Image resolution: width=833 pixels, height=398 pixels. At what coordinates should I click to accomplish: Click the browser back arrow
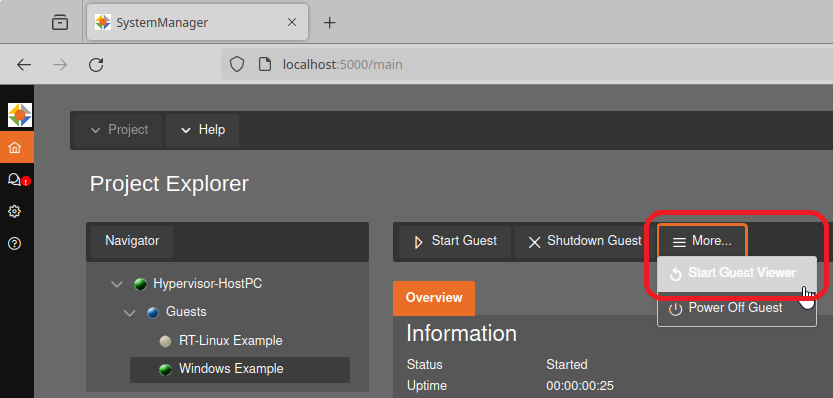pyautogui.click(x=24, y=65)
